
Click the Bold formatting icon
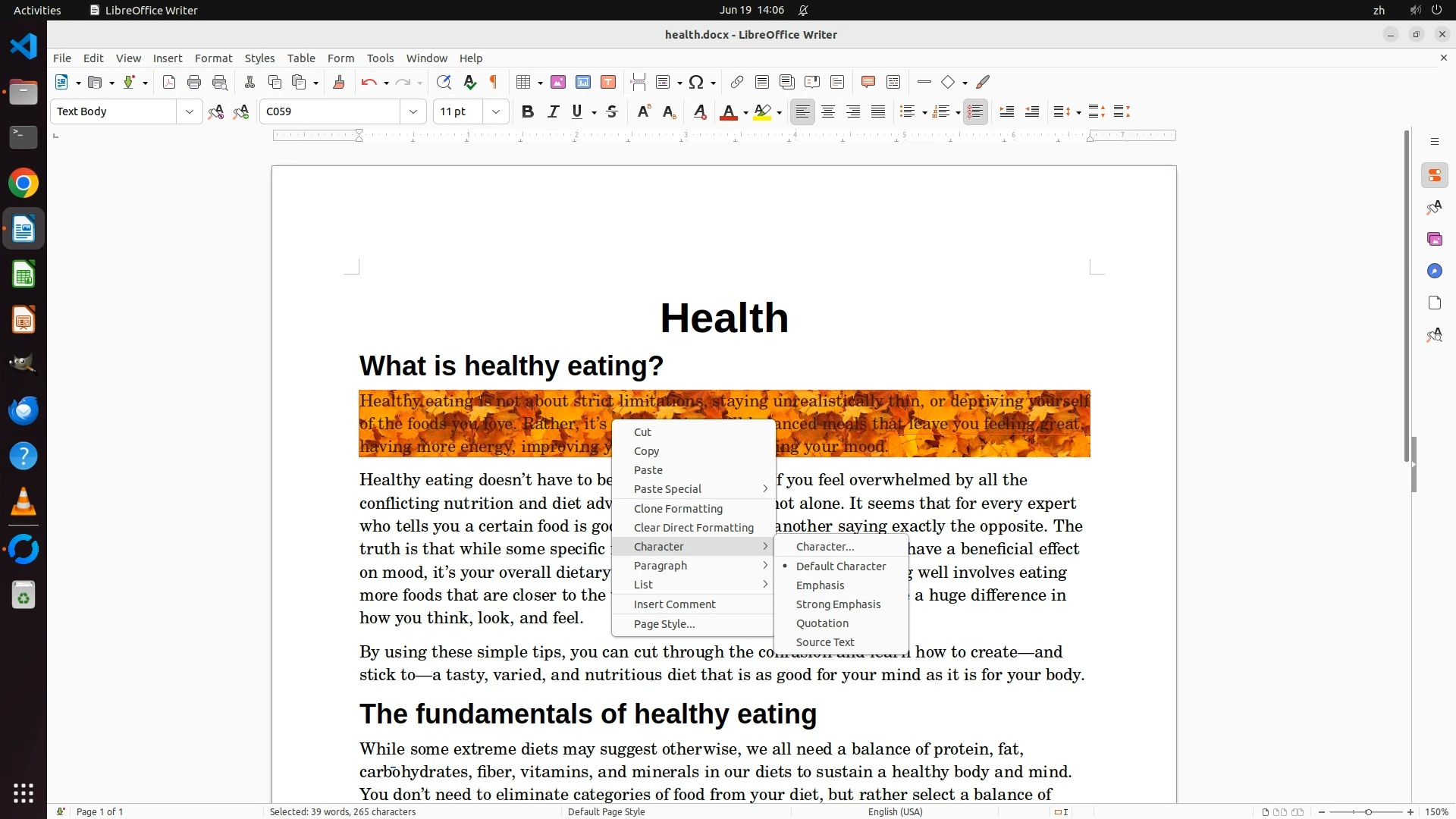(x=528, y=111)
